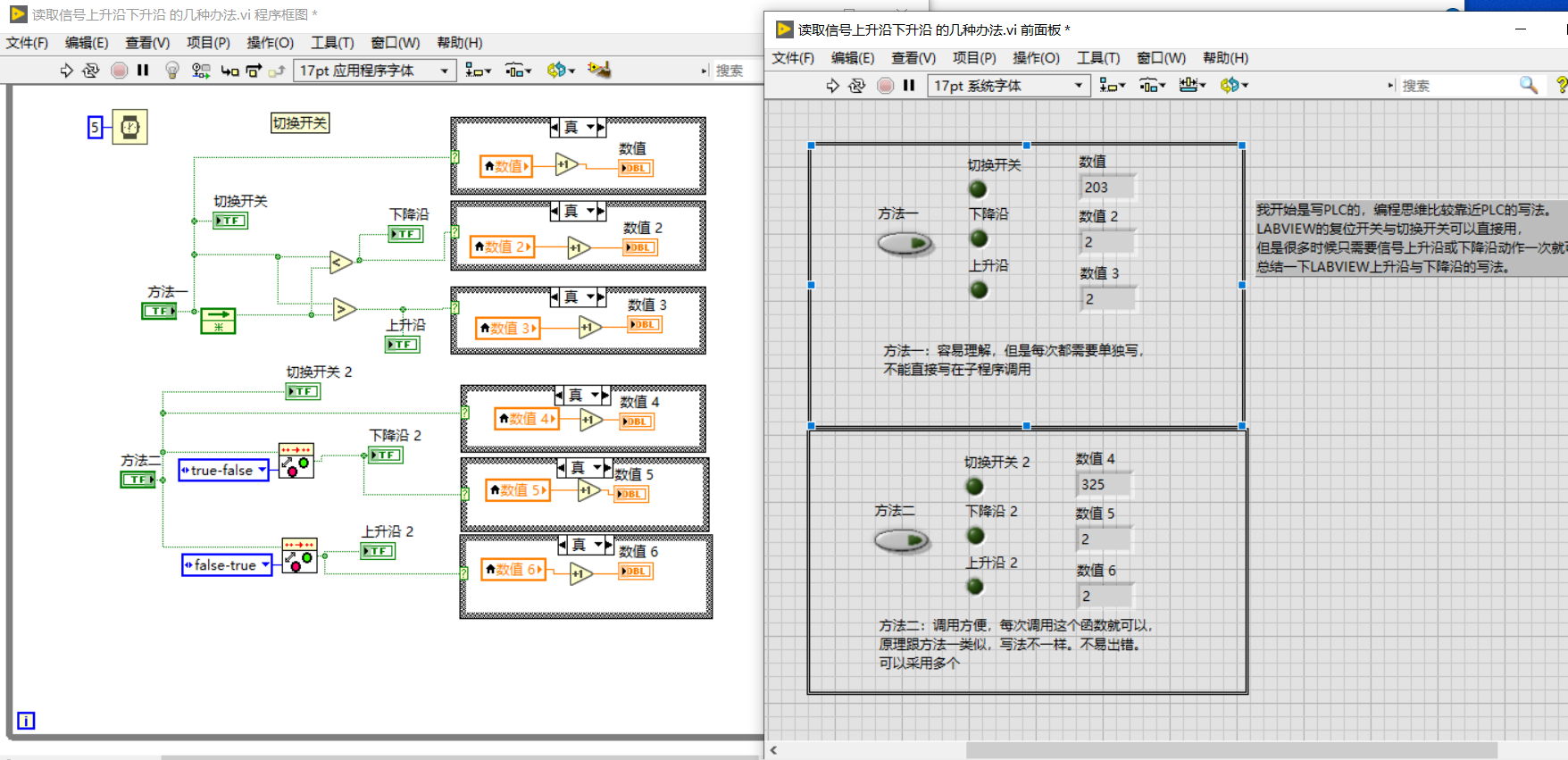Select the increment node in 数值 6 case
The image size is (1568, 760).
[582, 574]
